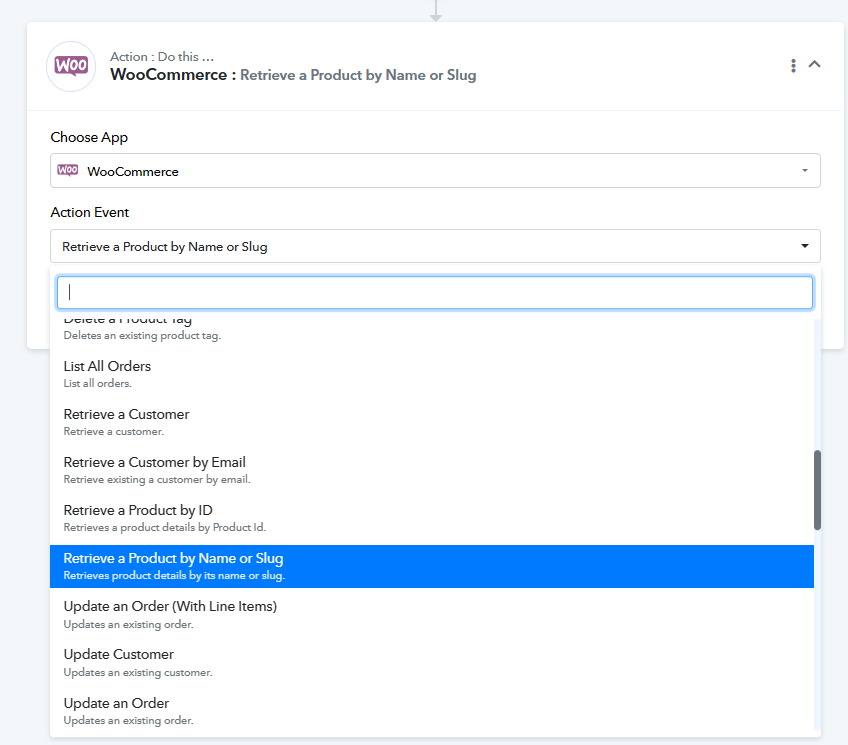Click the Action Event dropdown arrow

click(804, 246)
